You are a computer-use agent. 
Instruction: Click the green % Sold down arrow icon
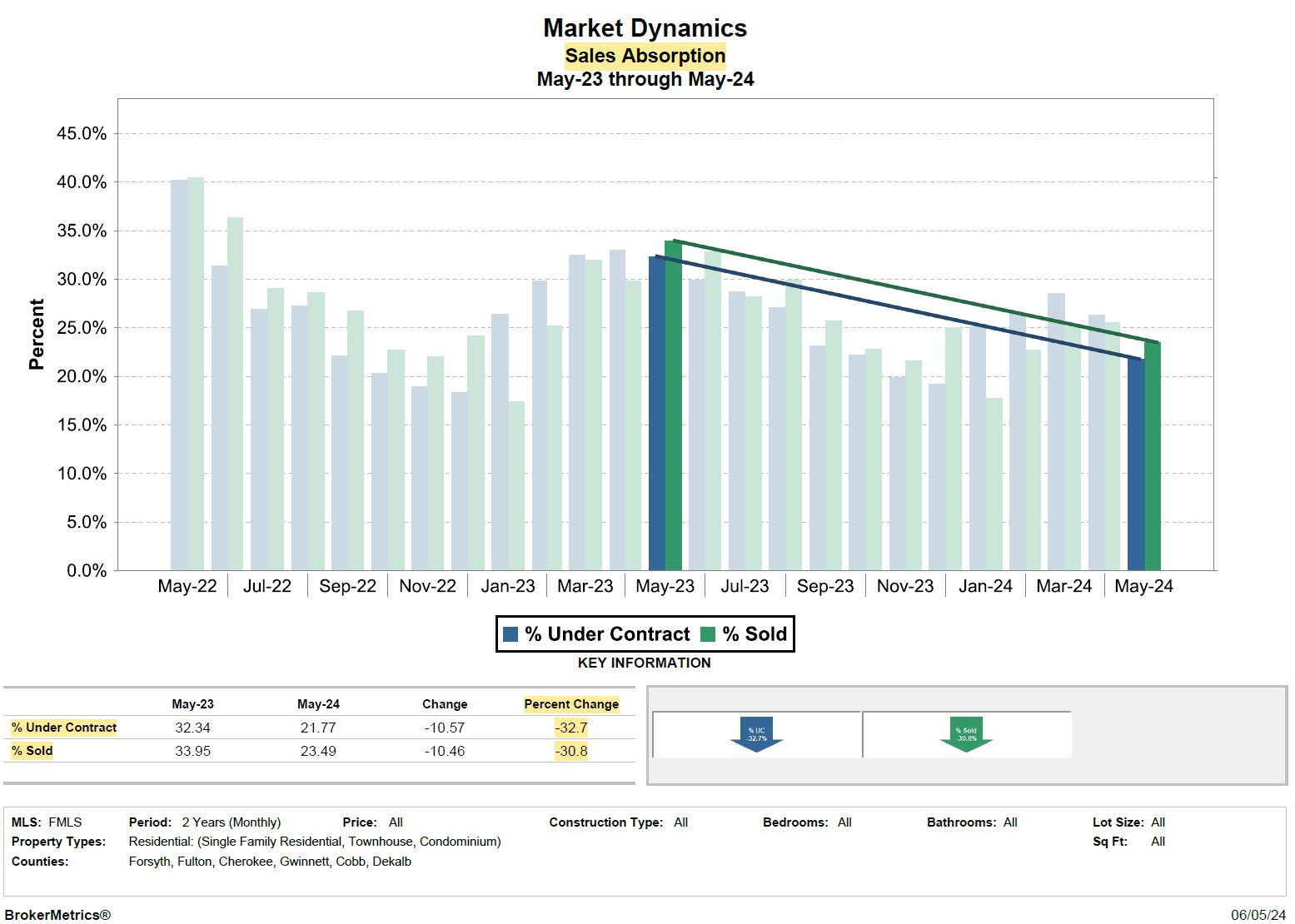point(966,734)
